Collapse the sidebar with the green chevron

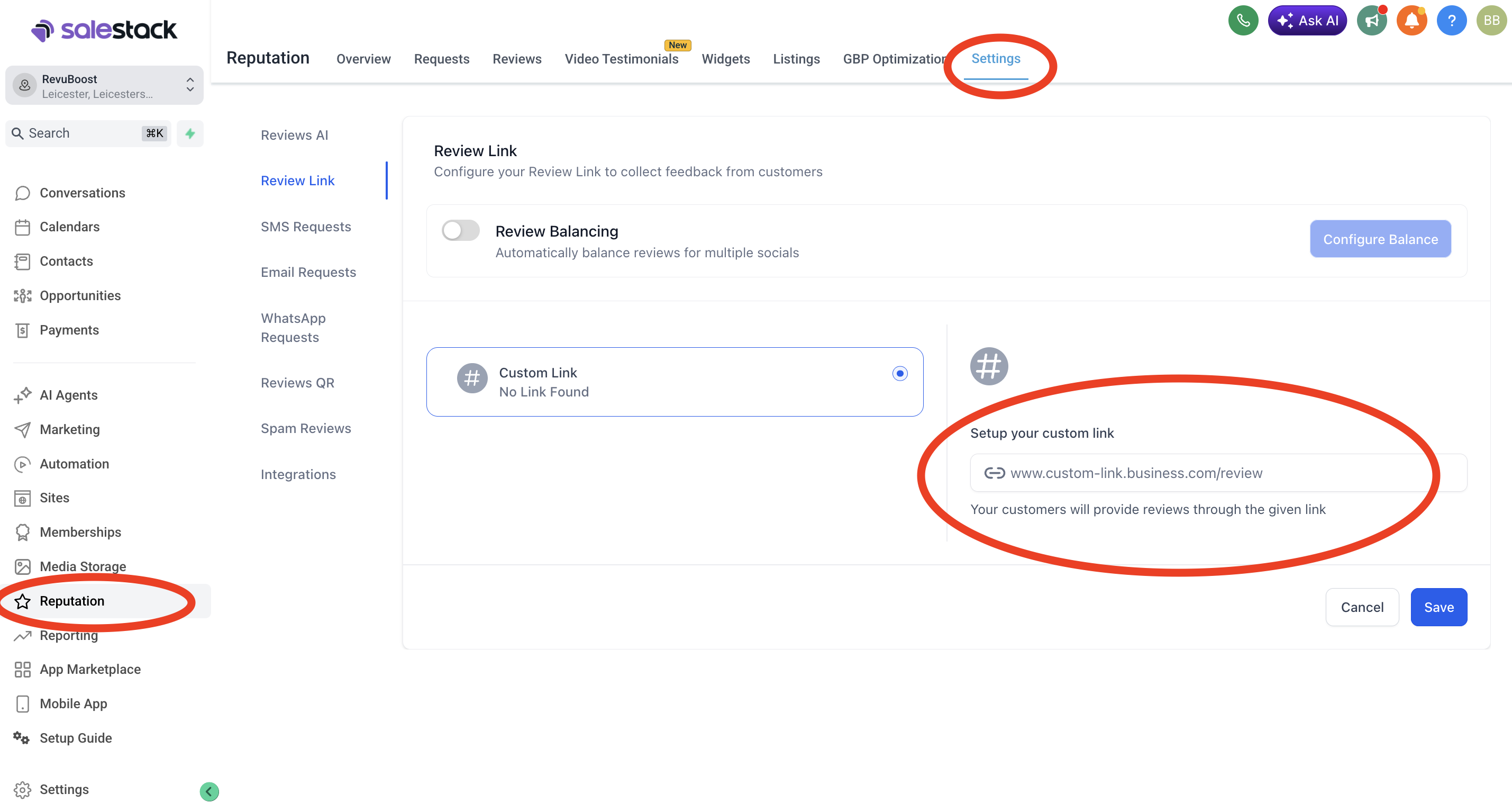pos(209,791)
